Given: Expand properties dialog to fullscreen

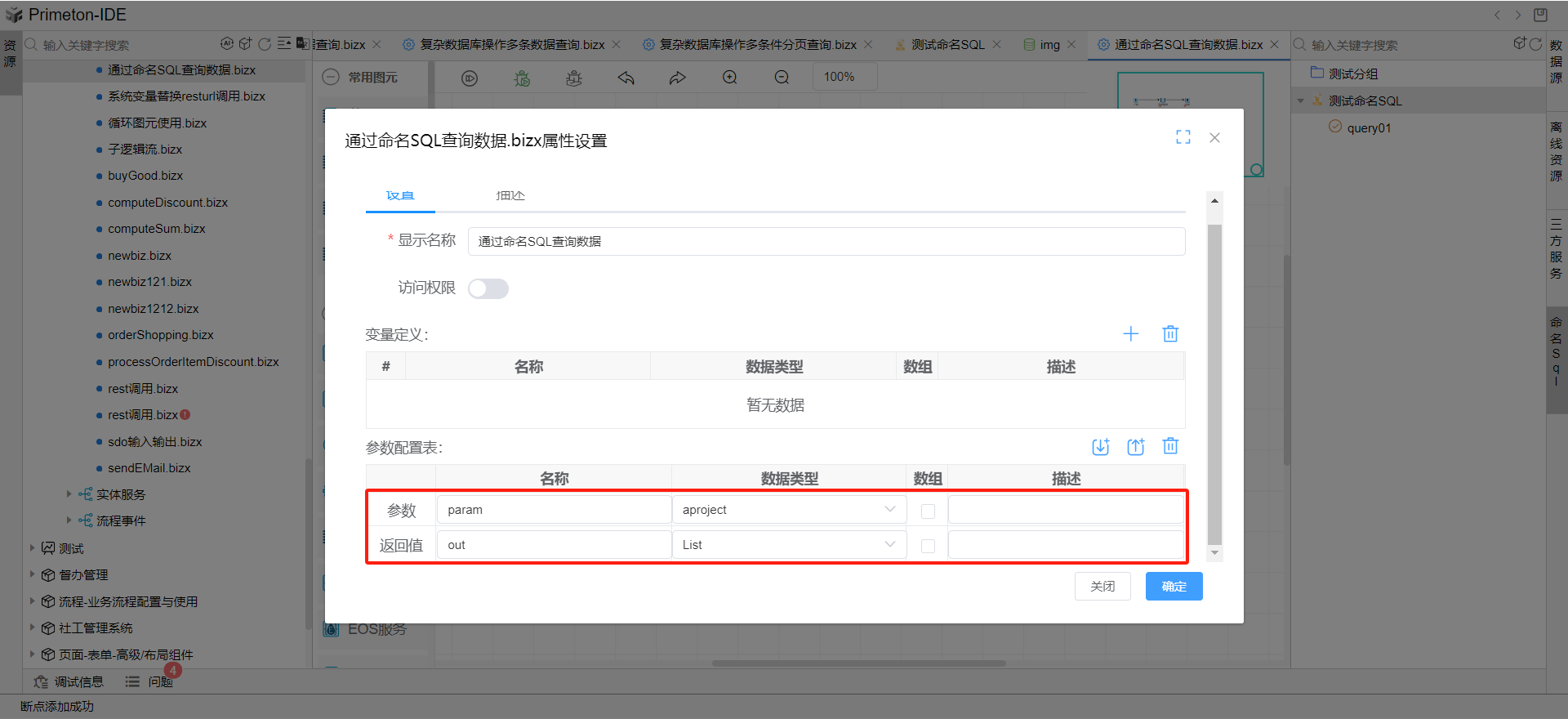Looking at the screenshot, I should click(1183, 137).
